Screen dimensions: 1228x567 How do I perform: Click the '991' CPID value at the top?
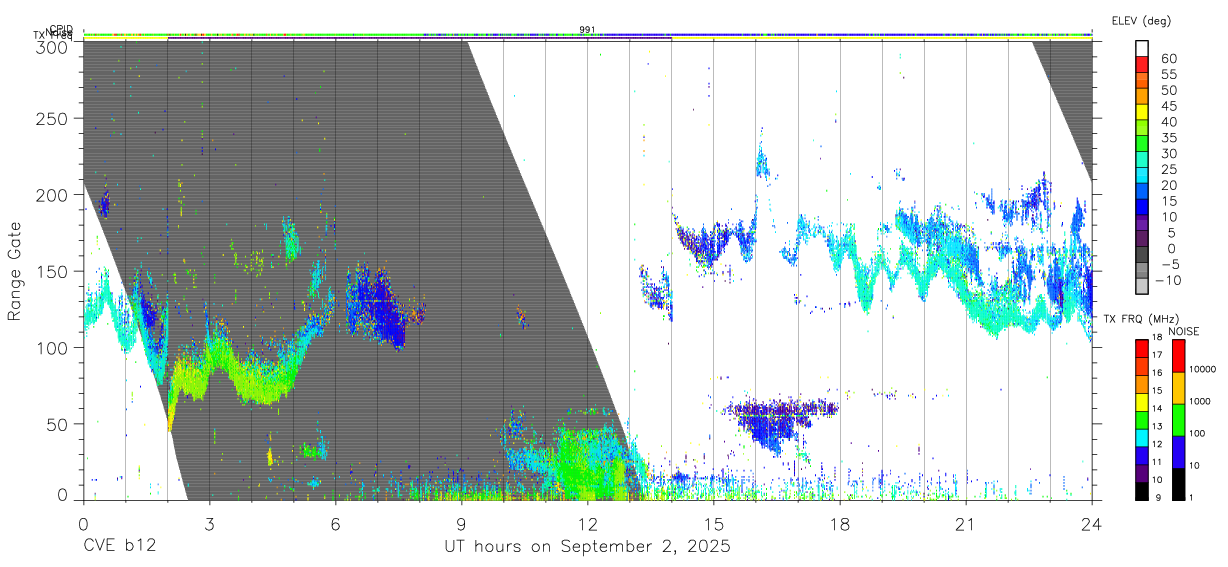tap(587, 30)
